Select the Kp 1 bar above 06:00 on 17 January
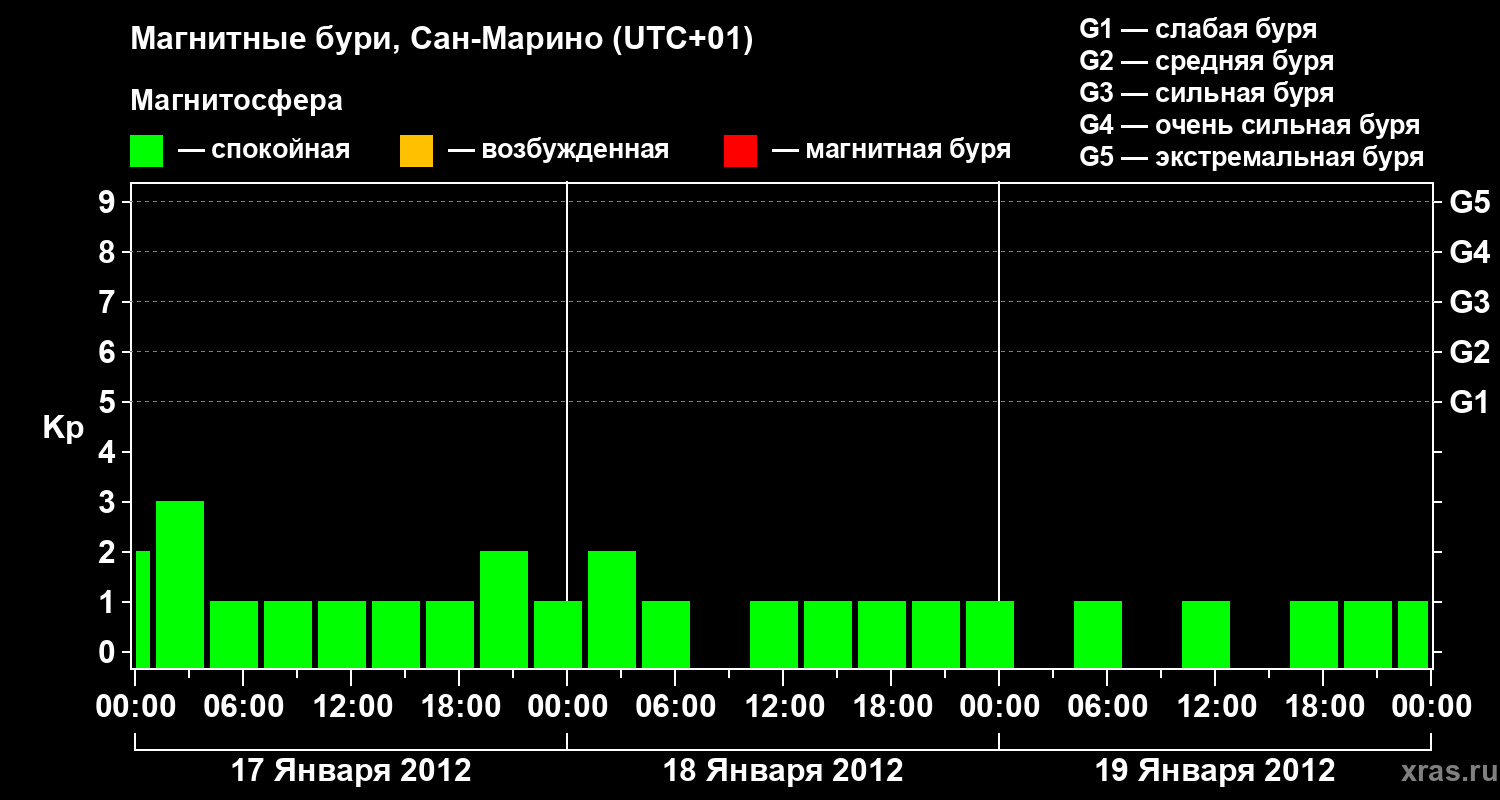 pyautogui.click(x=234, y=634)
